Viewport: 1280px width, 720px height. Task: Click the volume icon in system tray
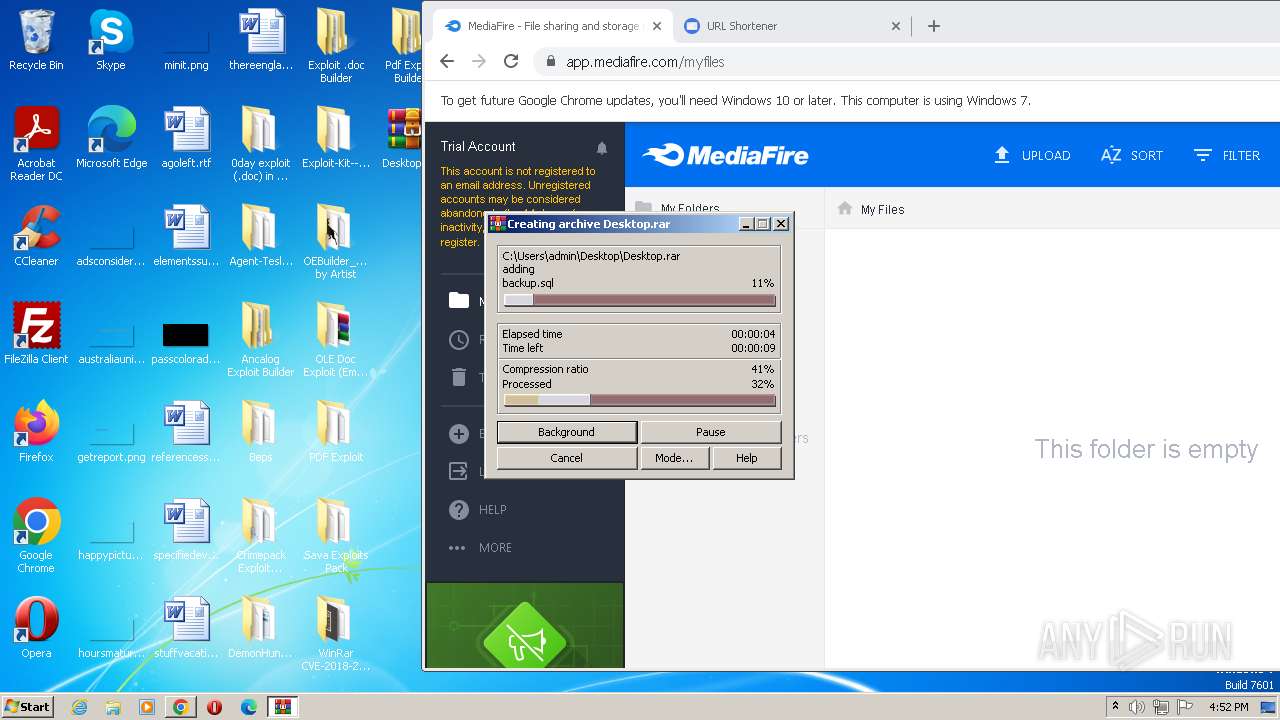tap(1137, 707)
